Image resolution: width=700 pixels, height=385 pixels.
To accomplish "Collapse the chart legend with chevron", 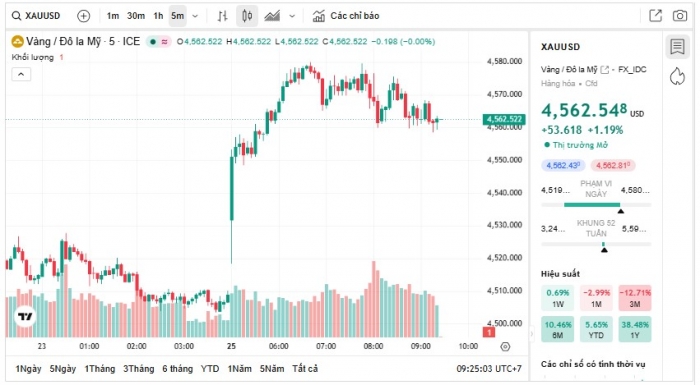I will pos(21,75).
